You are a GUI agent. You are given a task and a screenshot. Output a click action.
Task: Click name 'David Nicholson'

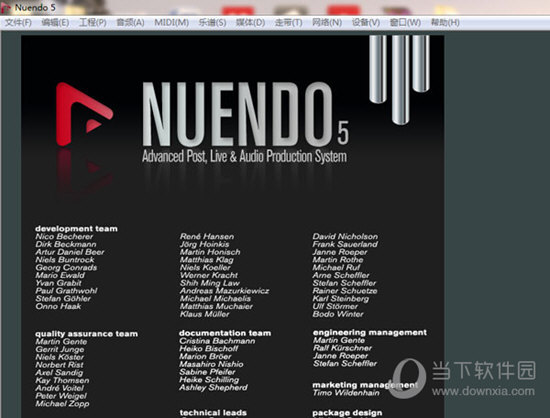(345, 237)
